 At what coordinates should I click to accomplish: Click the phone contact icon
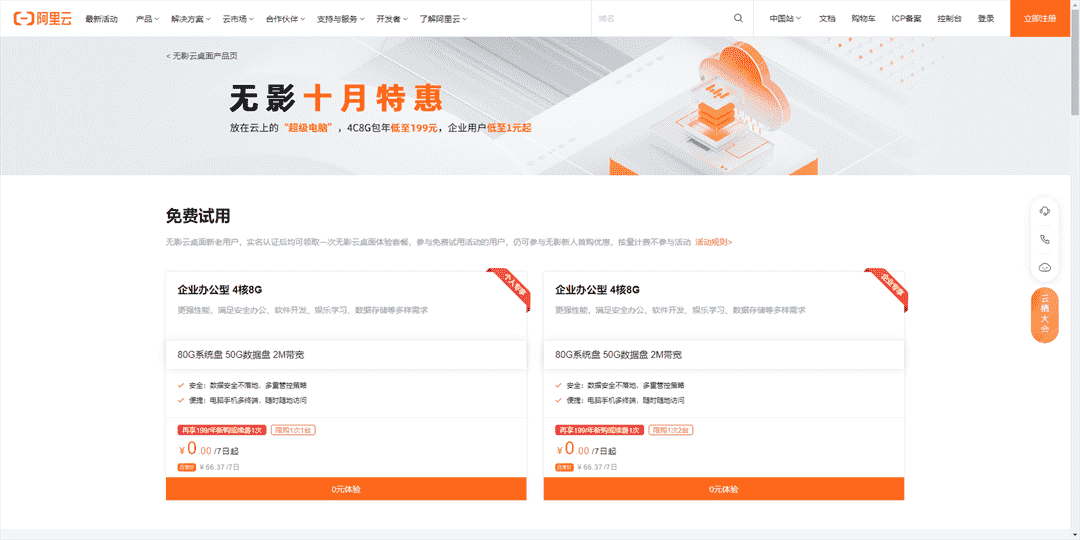coord(1044,240)
